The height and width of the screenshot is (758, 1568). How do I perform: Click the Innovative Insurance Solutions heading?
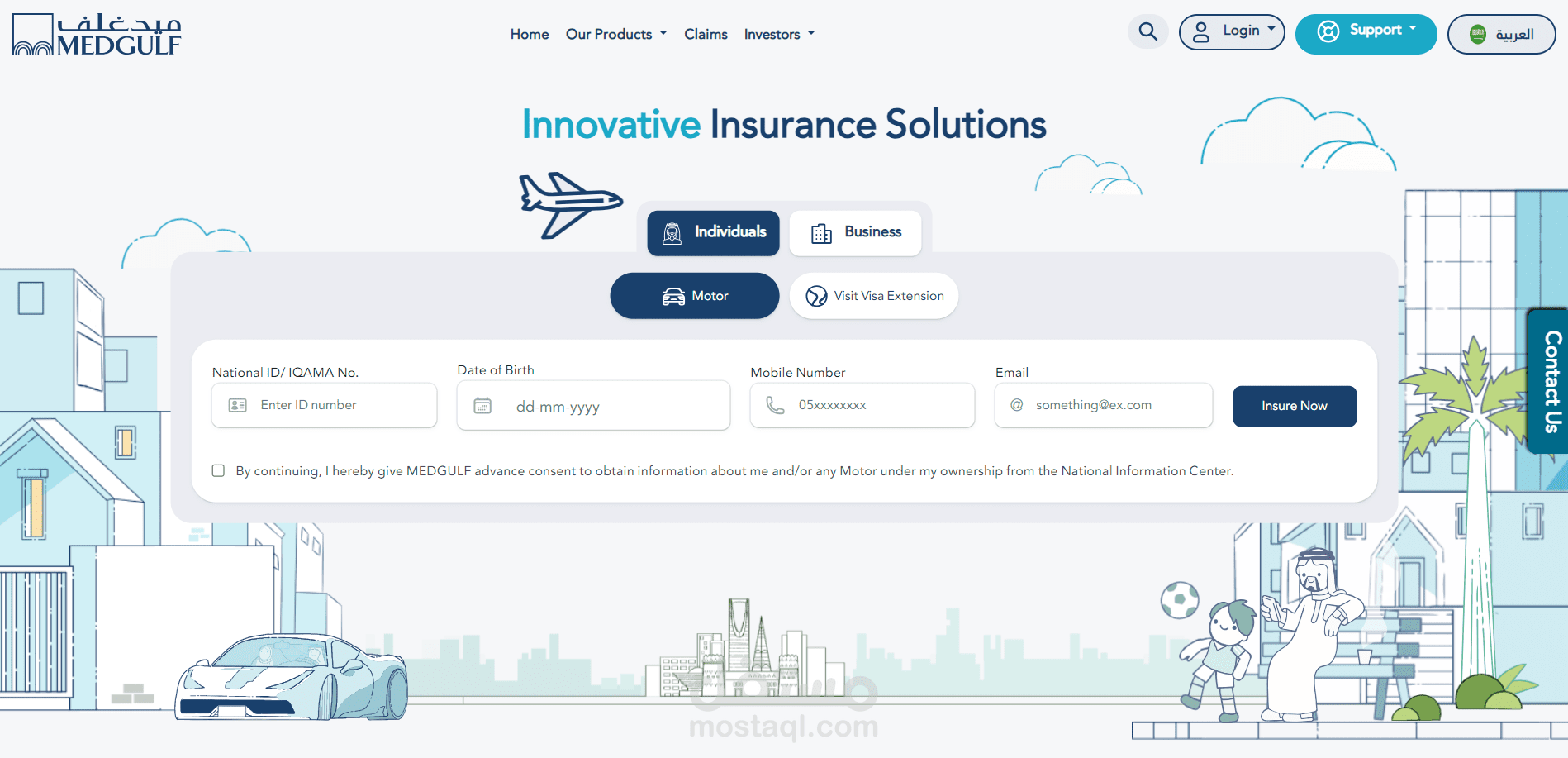(784, 125)
